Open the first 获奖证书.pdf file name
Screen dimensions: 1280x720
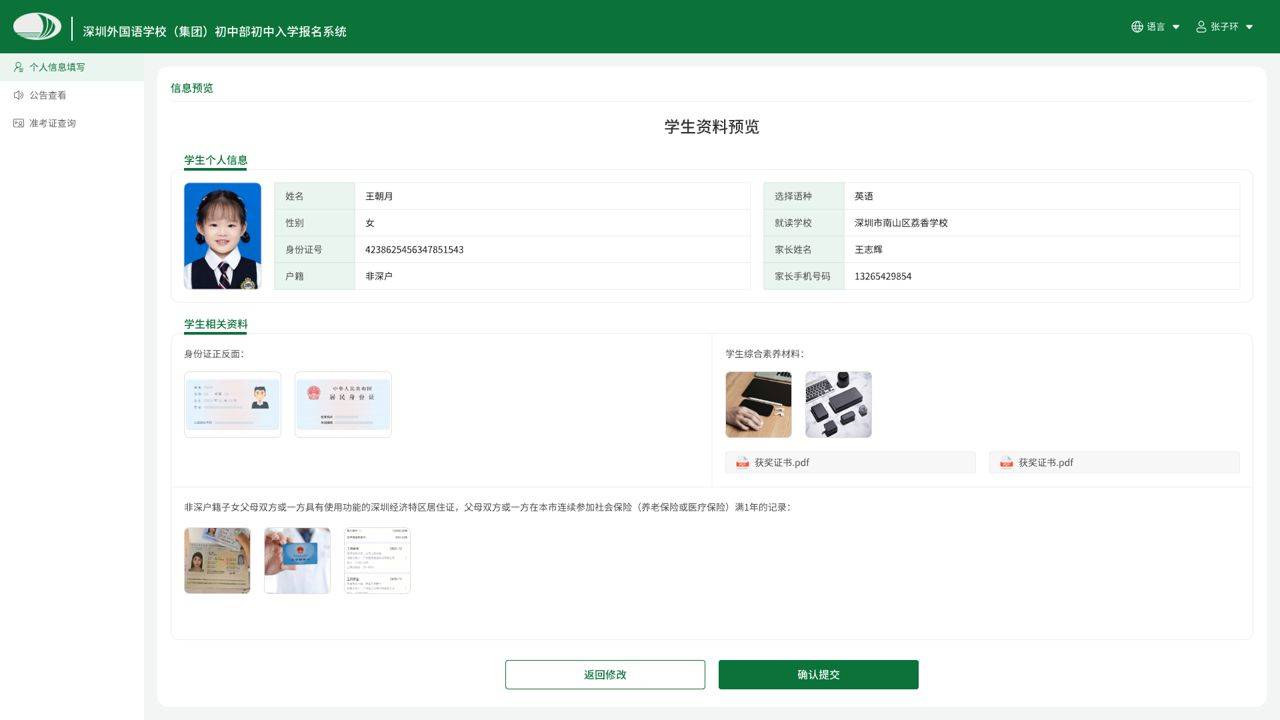(x=782, y=463)
